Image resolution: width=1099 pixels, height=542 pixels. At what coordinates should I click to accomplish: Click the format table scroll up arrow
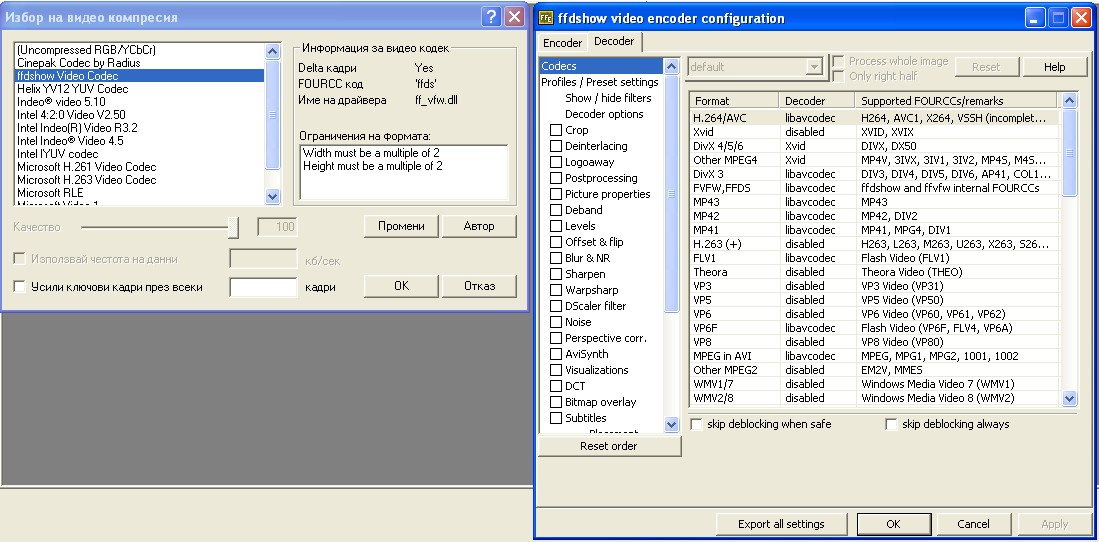coord(1069,101)
